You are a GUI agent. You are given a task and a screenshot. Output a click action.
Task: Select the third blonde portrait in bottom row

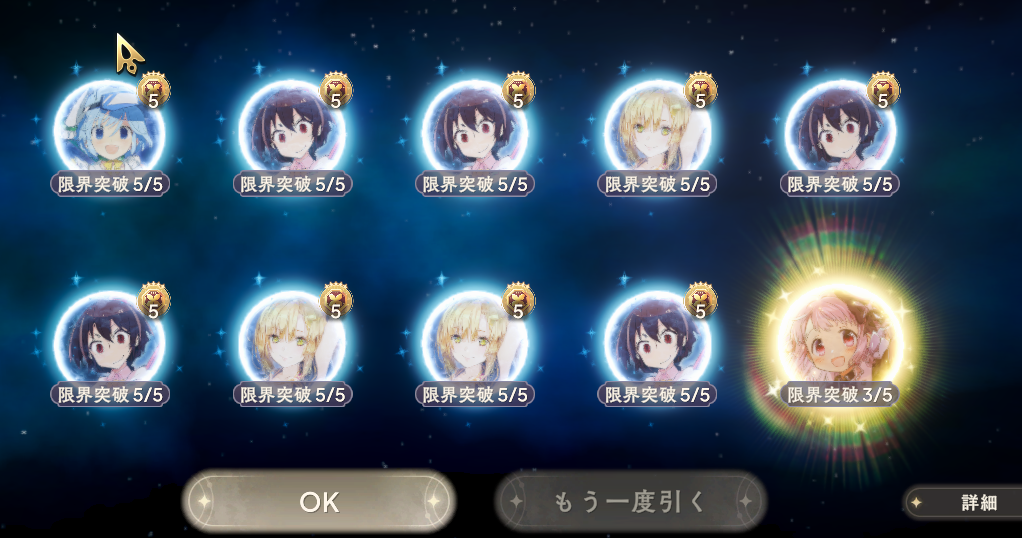(474, 342)
